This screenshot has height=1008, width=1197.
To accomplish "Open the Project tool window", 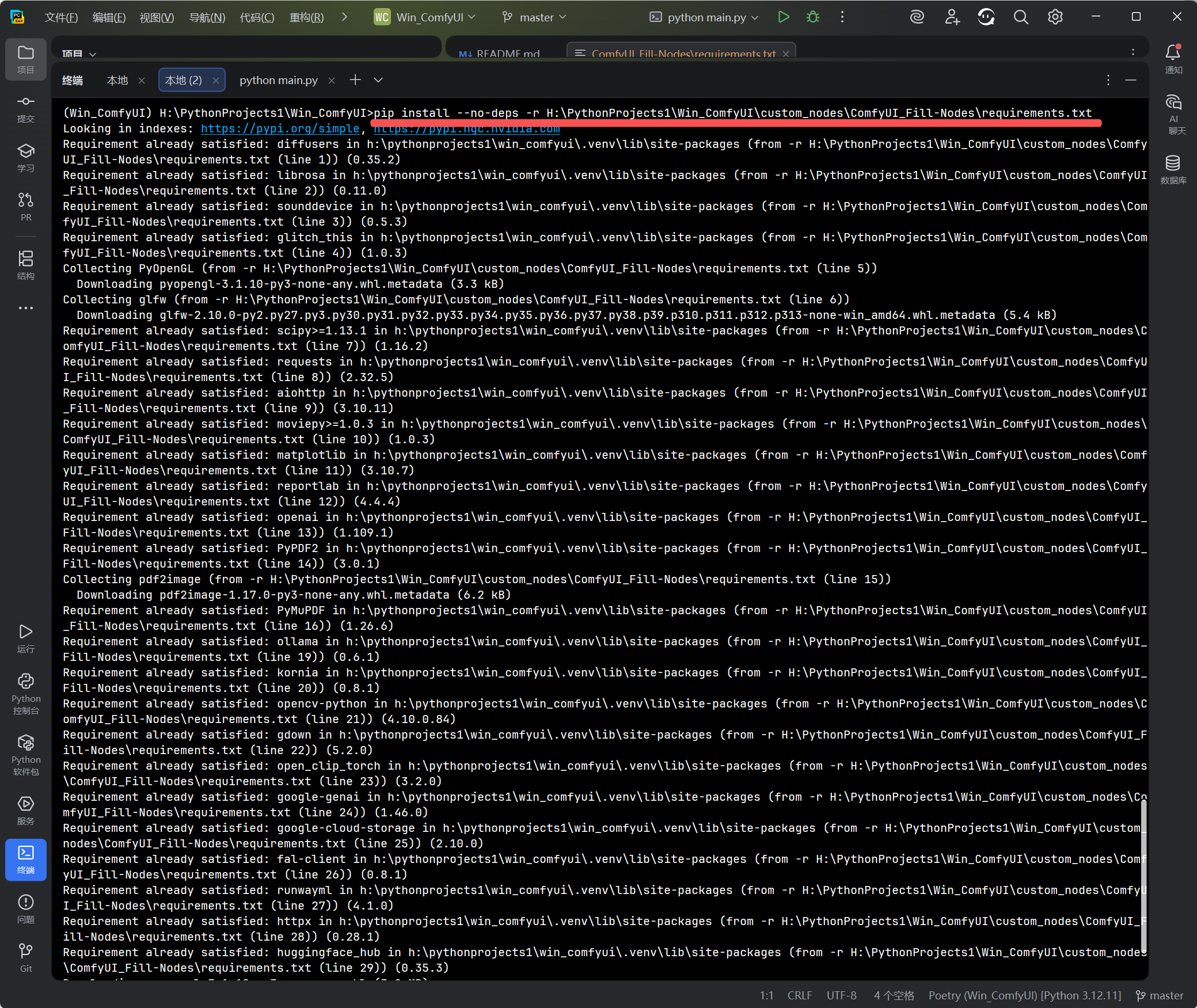I will pyautogui.click(x=25, y=59).
